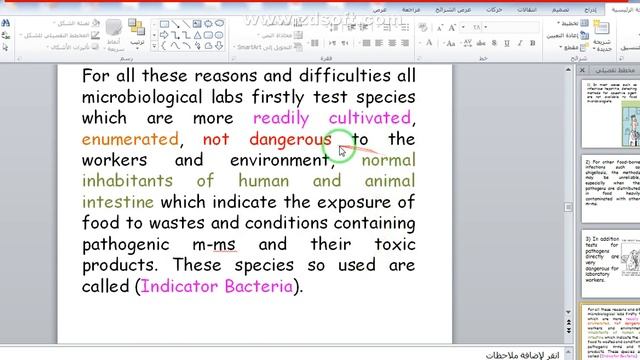640x360 pixels.
Task: Toggle rightmost paragraph alignment button
Action: coord(404,43)
